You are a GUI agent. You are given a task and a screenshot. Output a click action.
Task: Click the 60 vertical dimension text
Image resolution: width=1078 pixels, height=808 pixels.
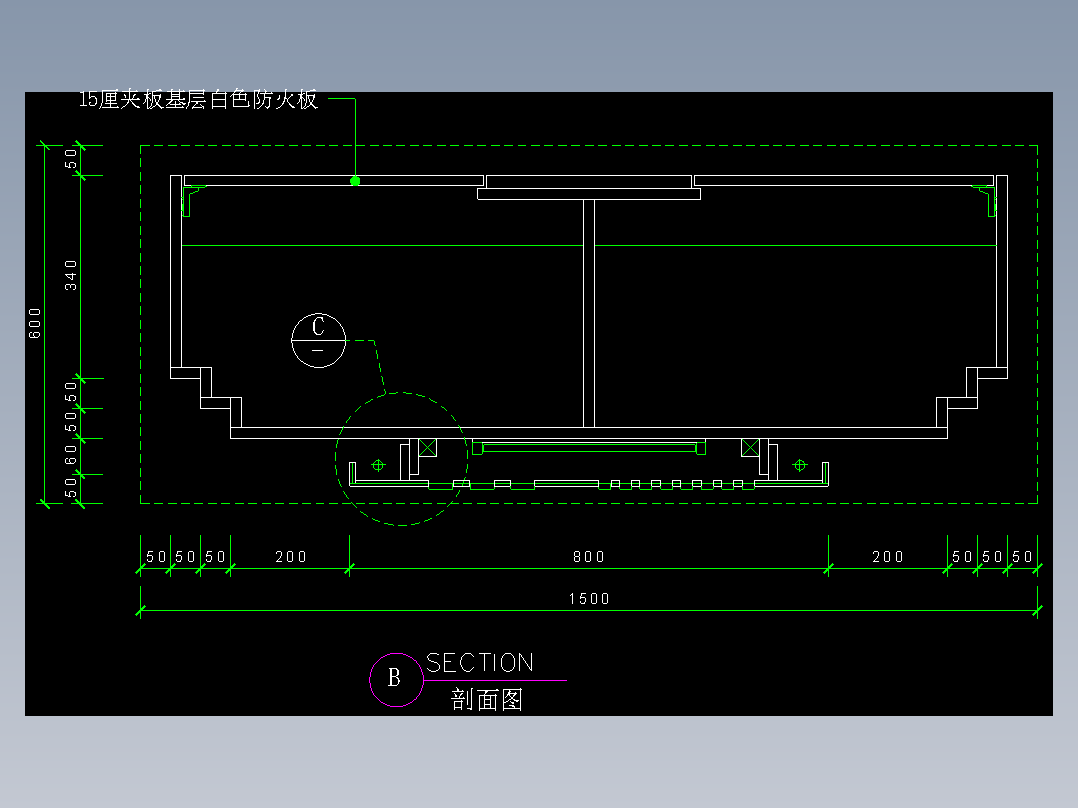[x=71, y=455]
